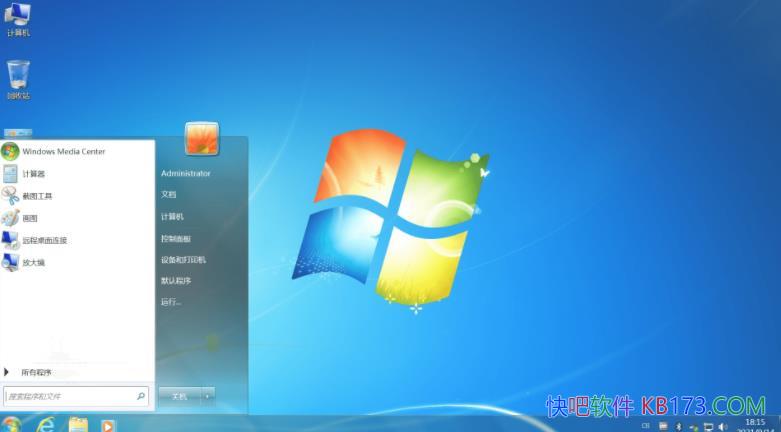This screenshot has height=432, width=781.
Task: Open Control Panel (控制面板) link
Action: [176, 238]
